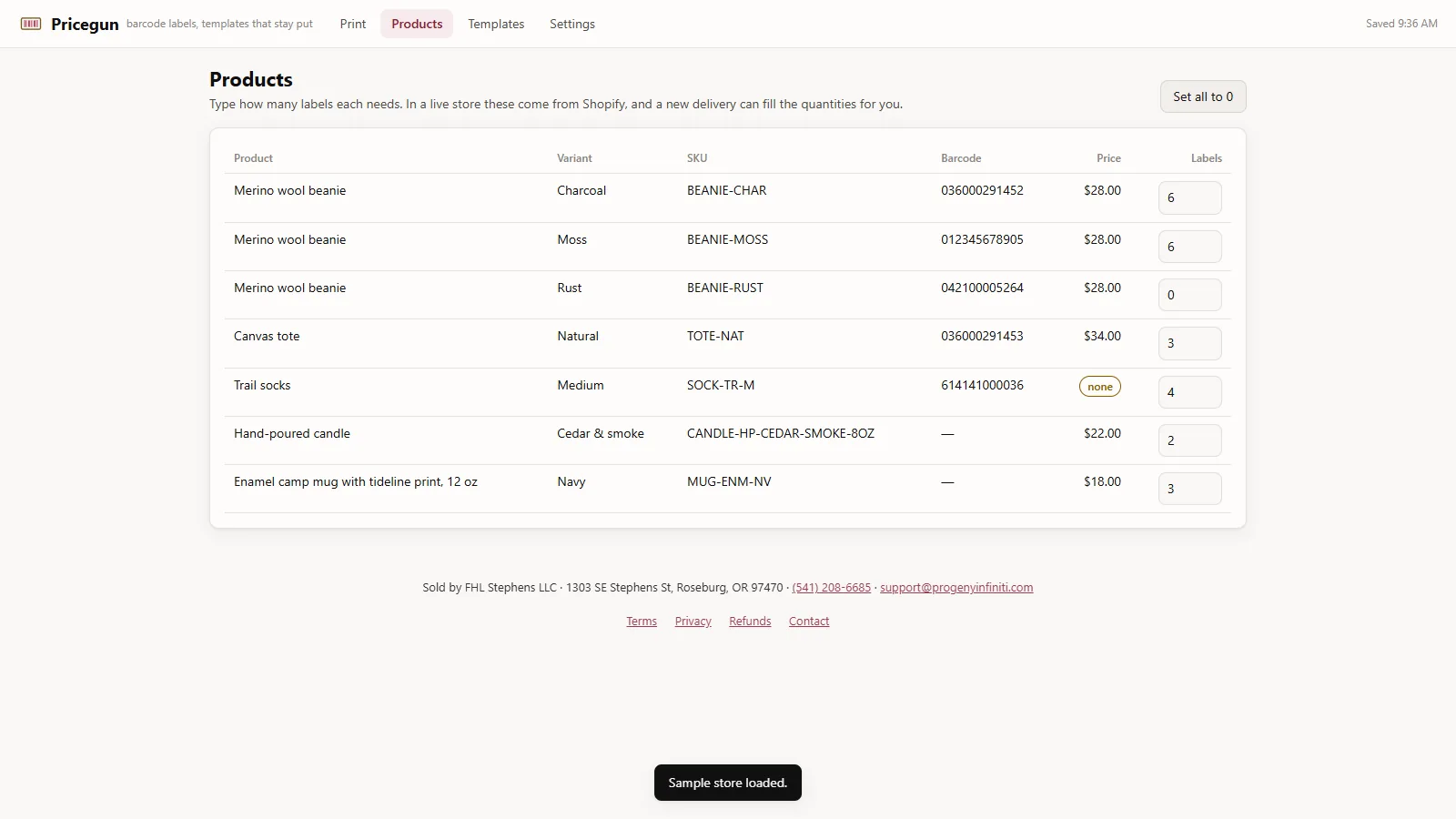Click the Product column header

point(253,158)
